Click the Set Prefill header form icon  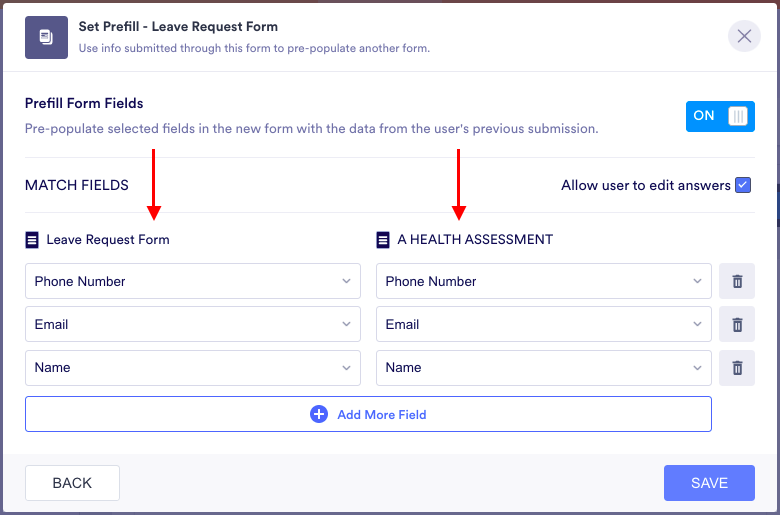46,37
